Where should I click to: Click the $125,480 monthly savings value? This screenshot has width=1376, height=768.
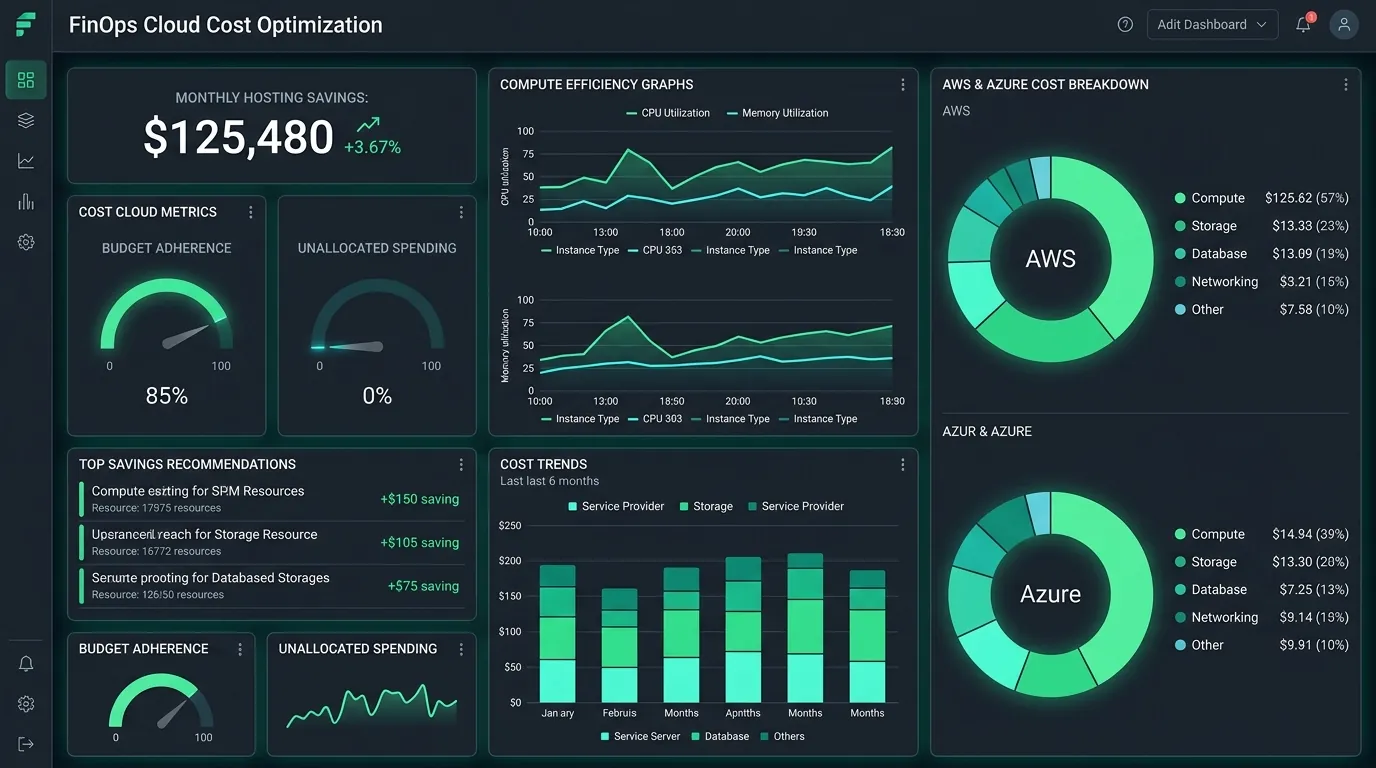(238, 137)
